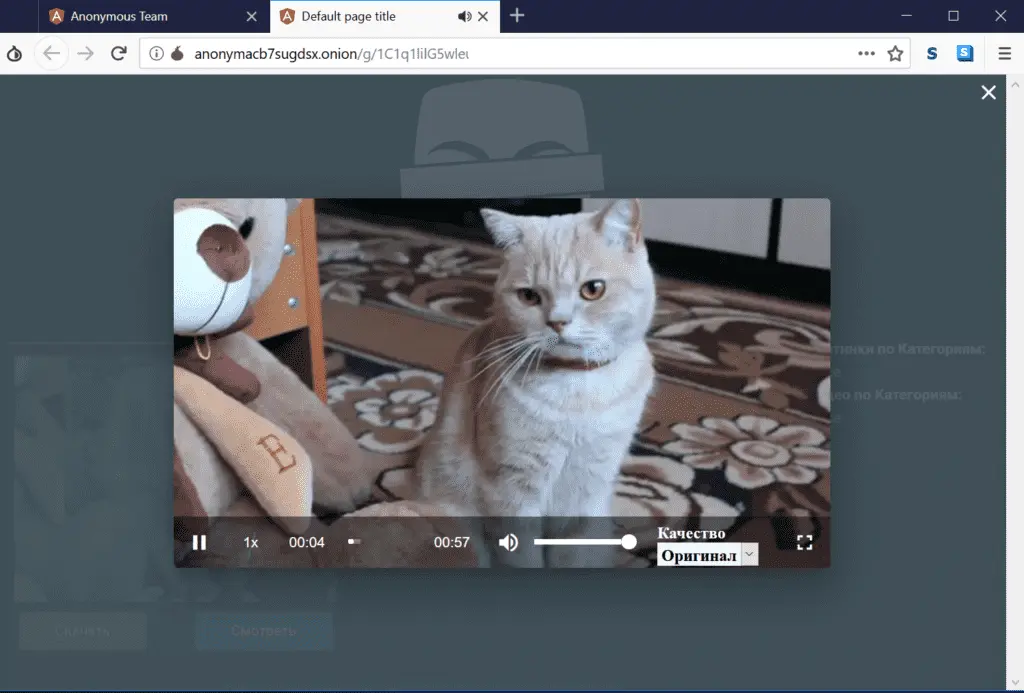Open the browser hamburger menu
Viewport: 1024px width, 693px height.
[1005, 54]
